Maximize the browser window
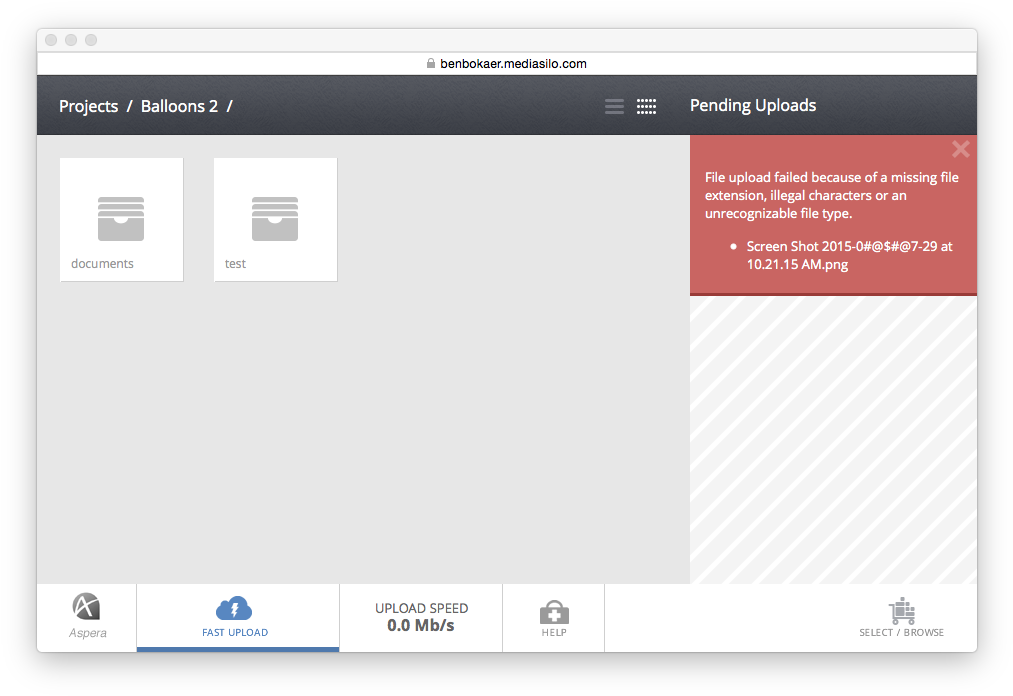The width and height of the screenshot is (1013, 696). pyautogui.click(x=91, y=40)
